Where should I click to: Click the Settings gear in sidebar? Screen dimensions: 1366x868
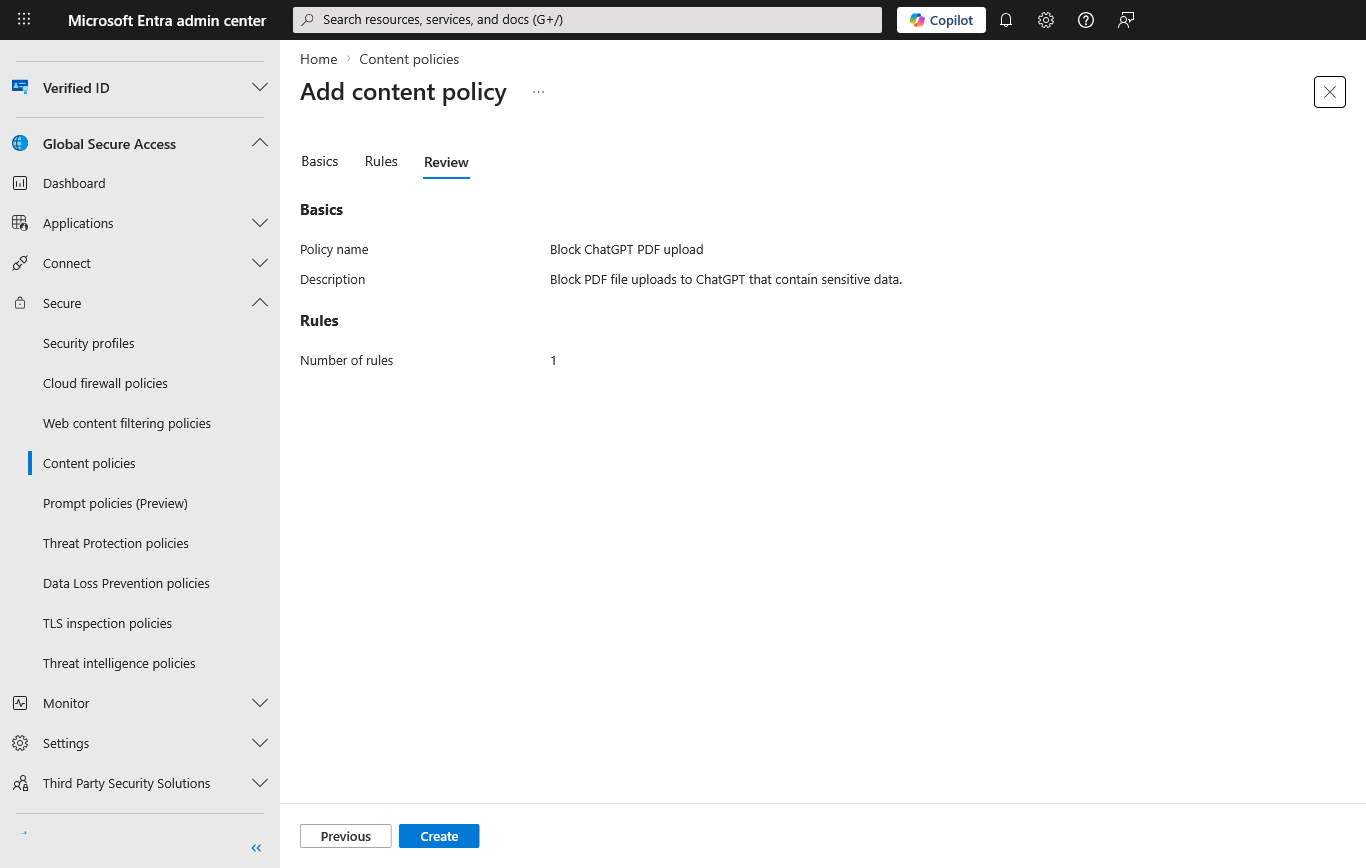click(20, 743)
